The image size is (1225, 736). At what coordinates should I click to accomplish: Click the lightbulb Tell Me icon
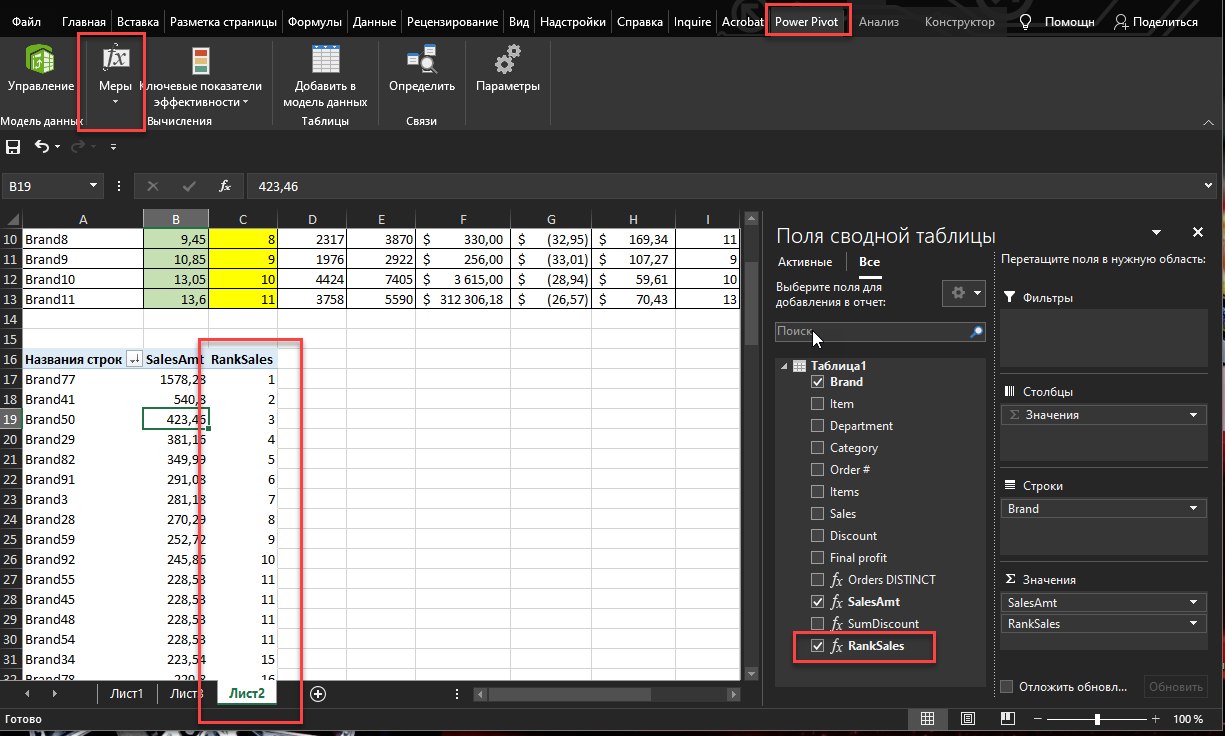point(1025,21)
